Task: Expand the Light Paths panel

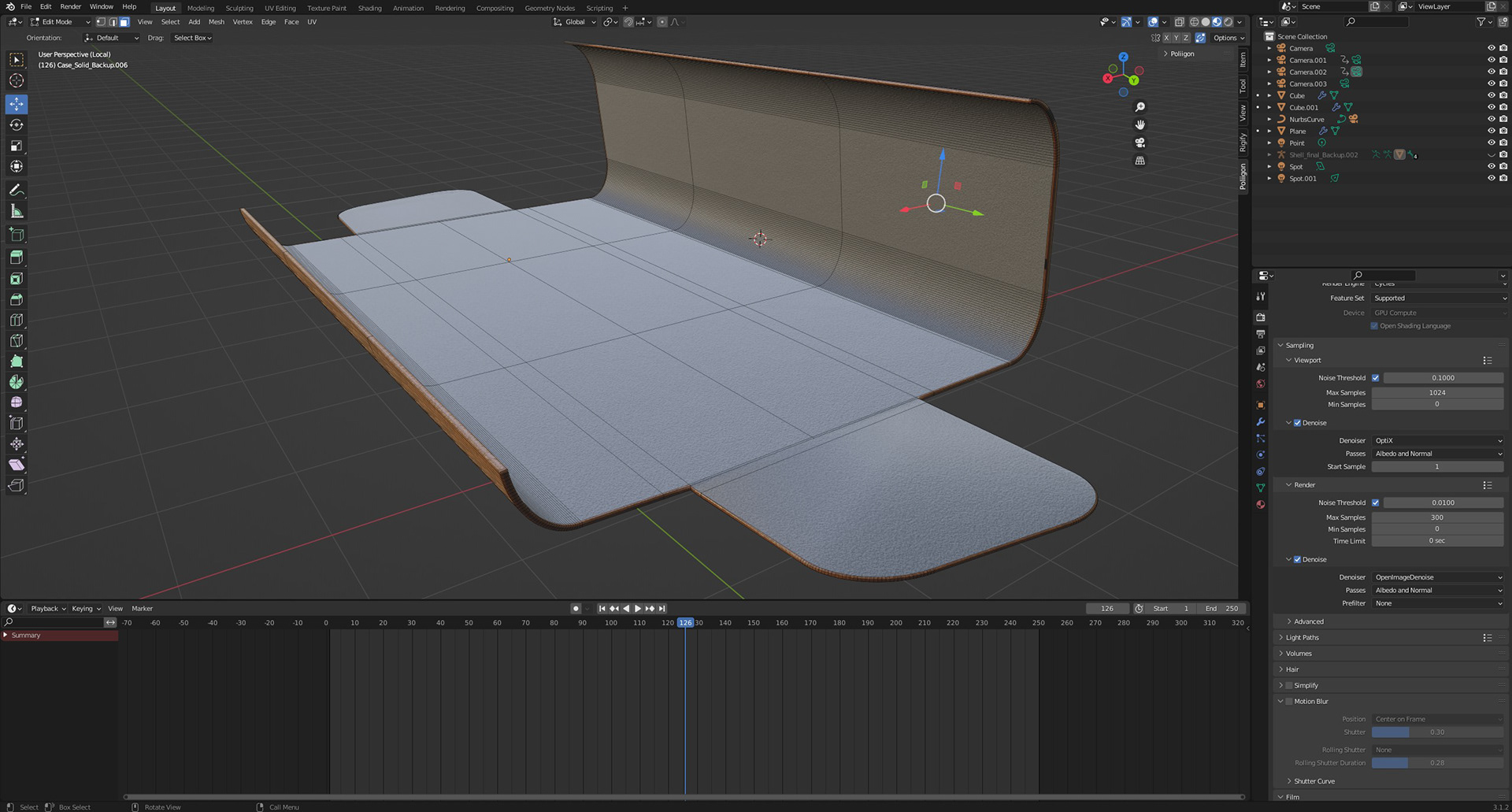Action: pyautogui.click(x=1302, y=638)
